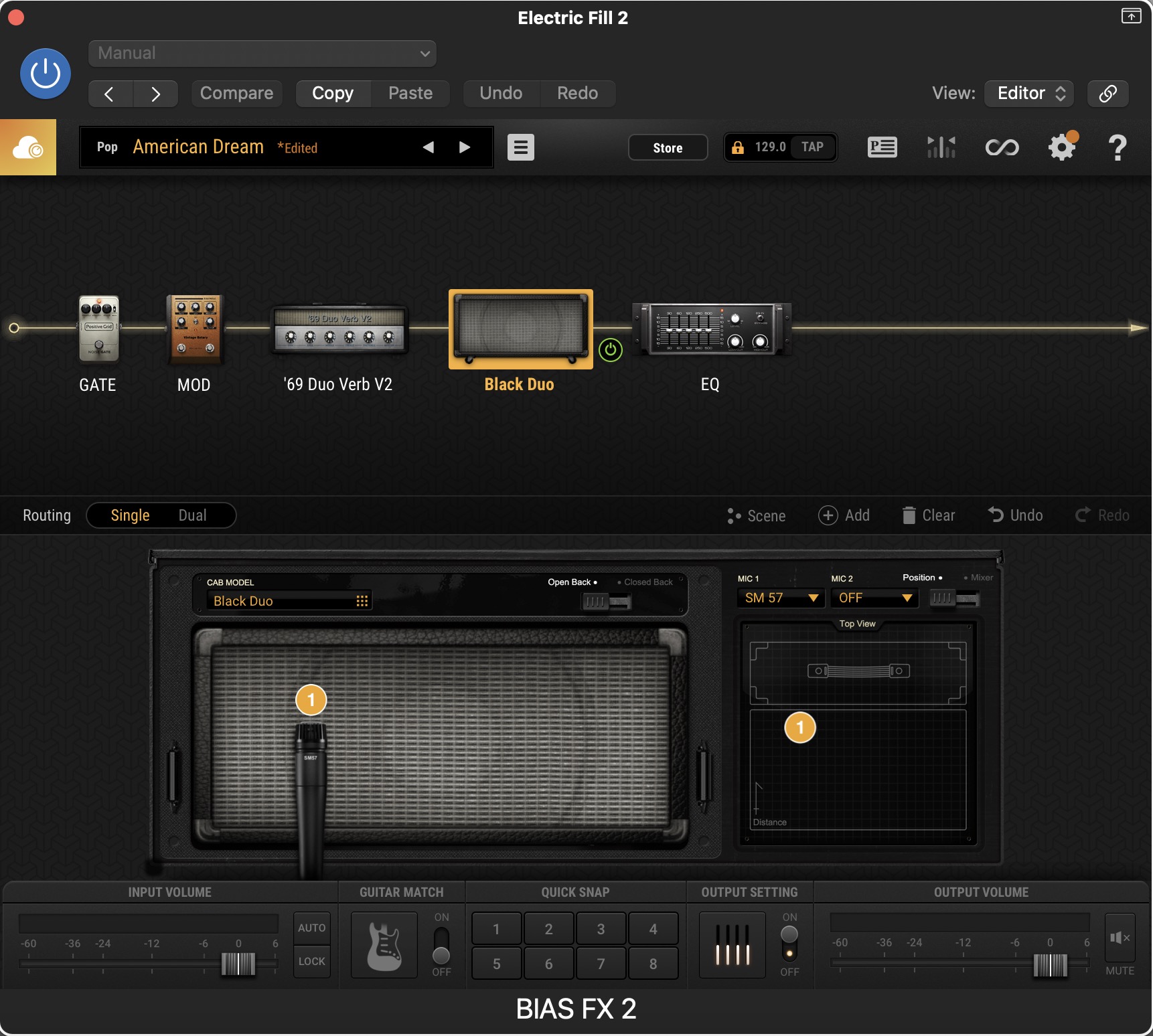Viewport: 1153px width, 1036px height.
Task: Click the TAP tempo button
Action: 813,147
